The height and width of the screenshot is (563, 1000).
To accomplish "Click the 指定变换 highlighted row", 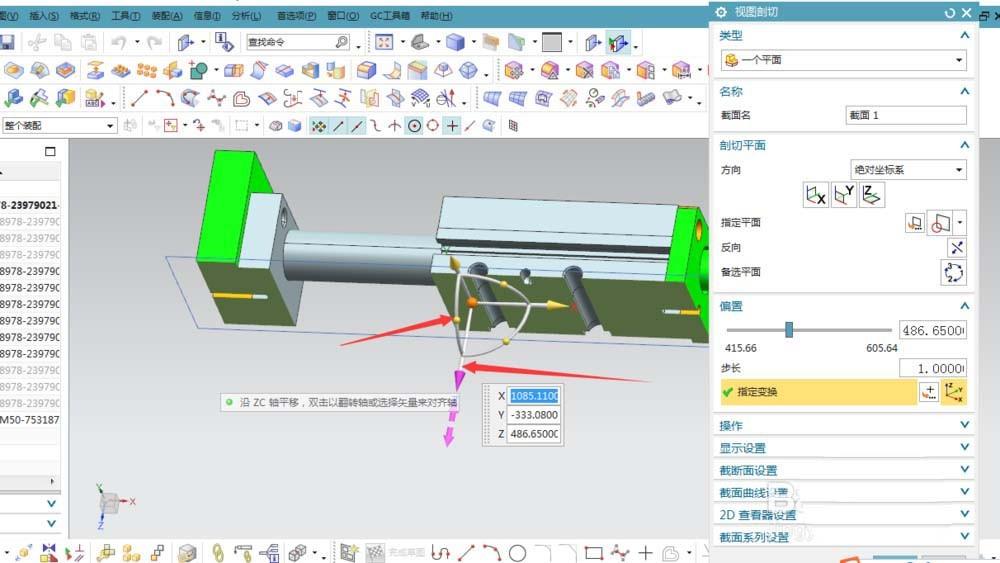I will [818, 392].
